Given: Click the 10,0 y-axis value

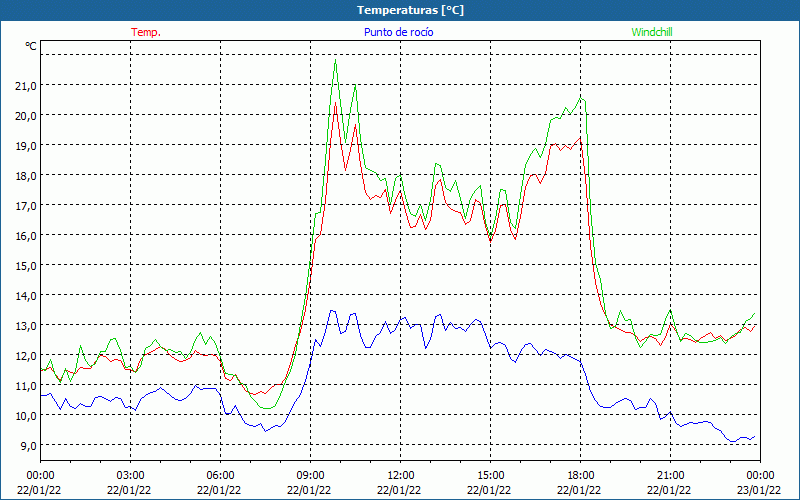Looking at the screenshot, I should pyautogui.click(x=26, y=415).
